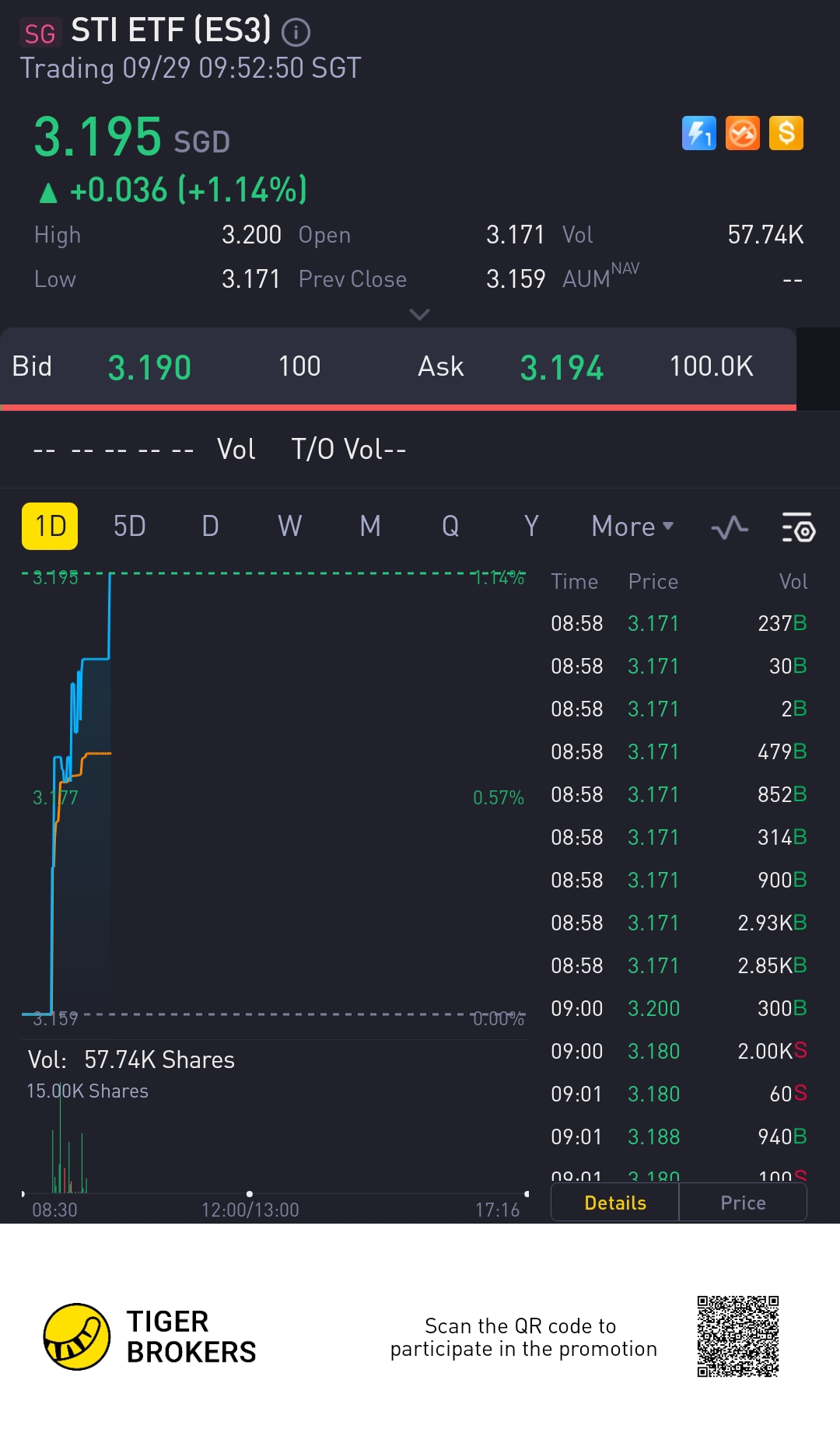The image size is (840, 1450).
Task: Open the More timeframe dropdown
Action: pyautogui.click(x=632, y=527)
